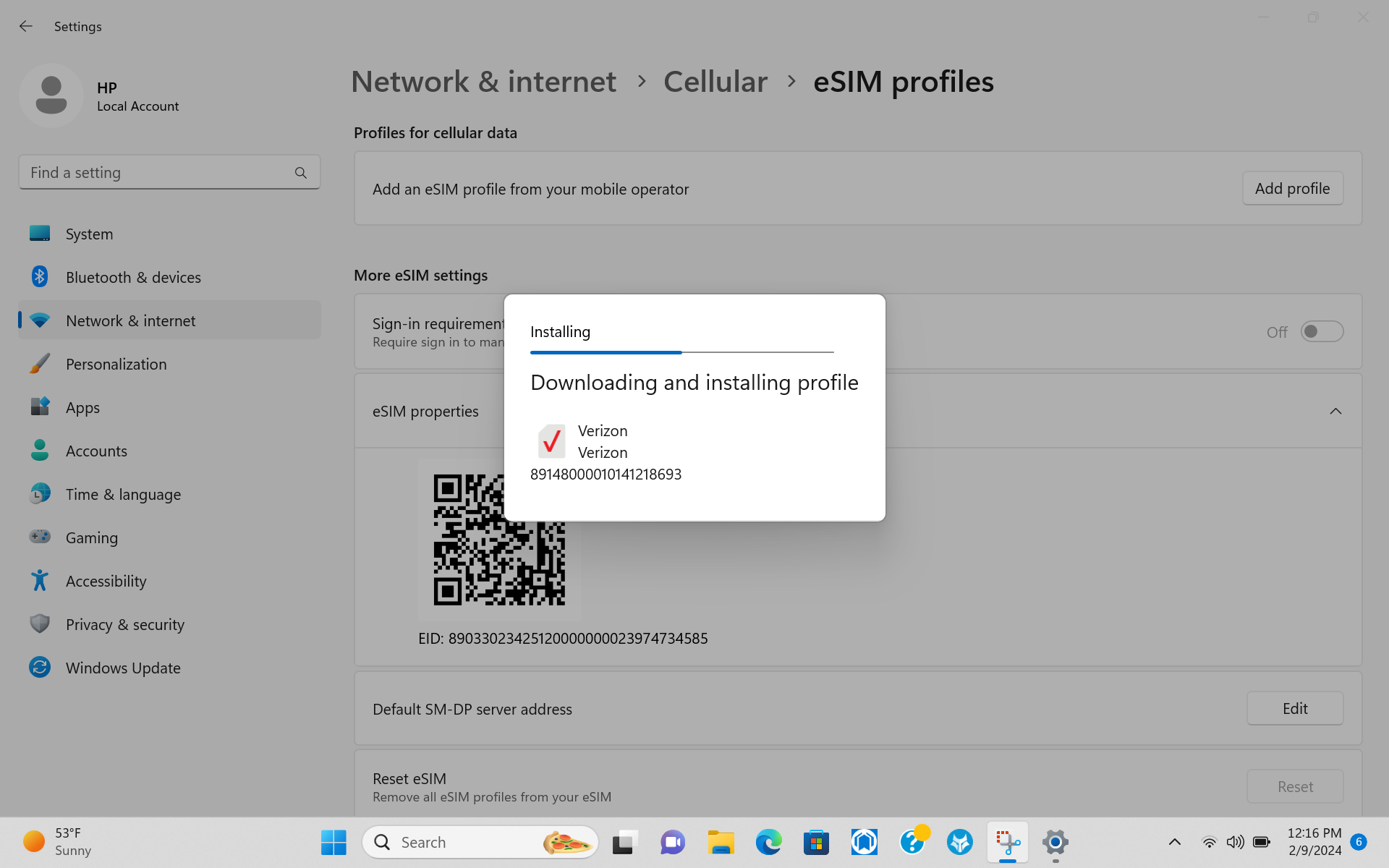The width and height of the screenshot is (1389, 868).
Task: Toggle the Sign-in requirement switch
Action: pos(1322,331)
